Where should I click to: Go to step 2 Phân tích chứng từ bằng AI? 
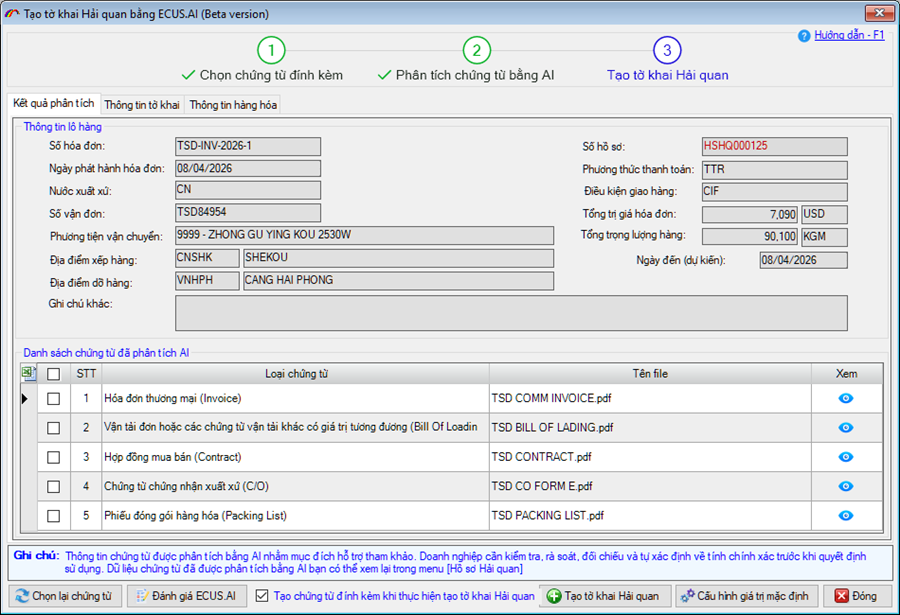point(477,50)
